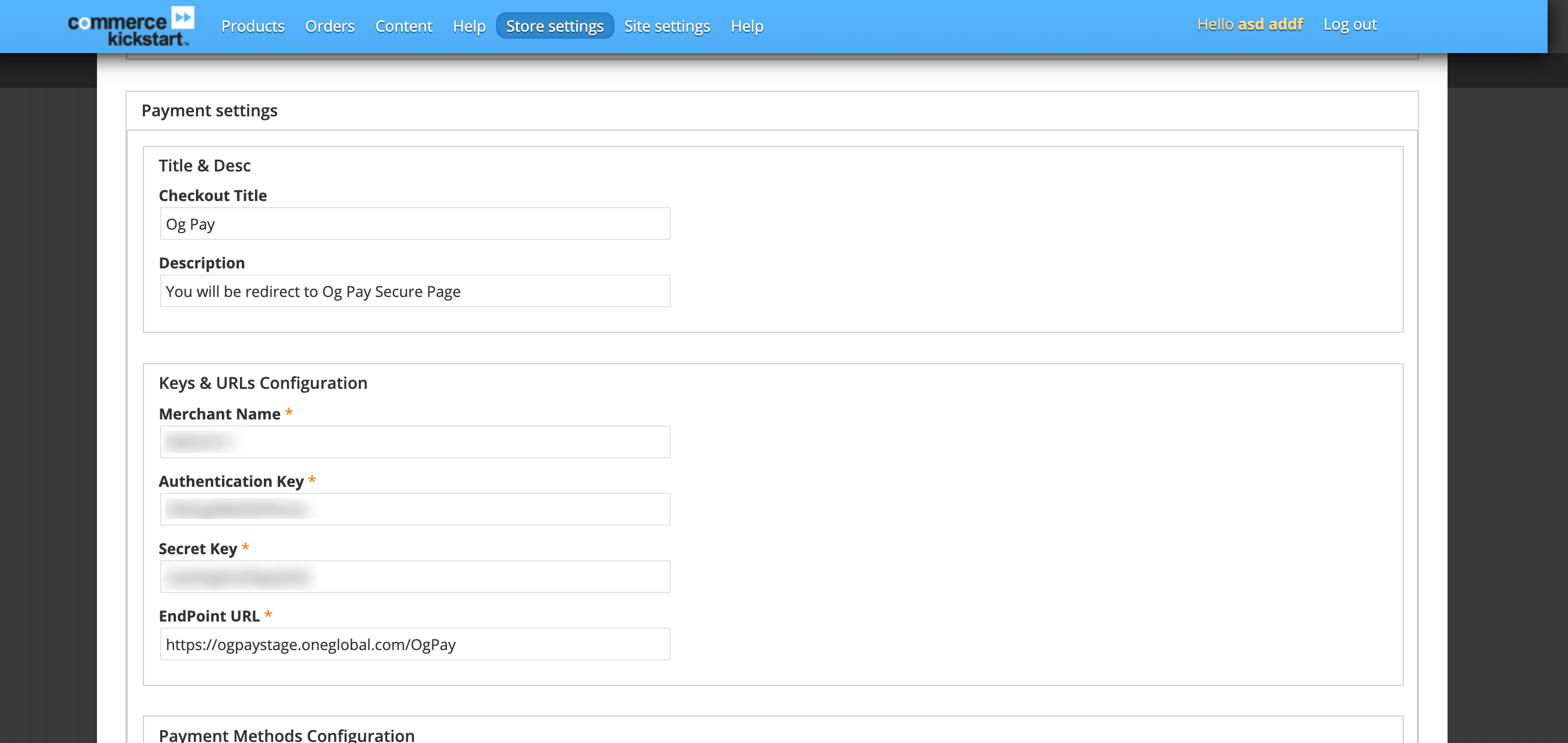Viewport: 1568px width, 743px height.
Task: Open Site settings
Action: [x=667, y=26]
